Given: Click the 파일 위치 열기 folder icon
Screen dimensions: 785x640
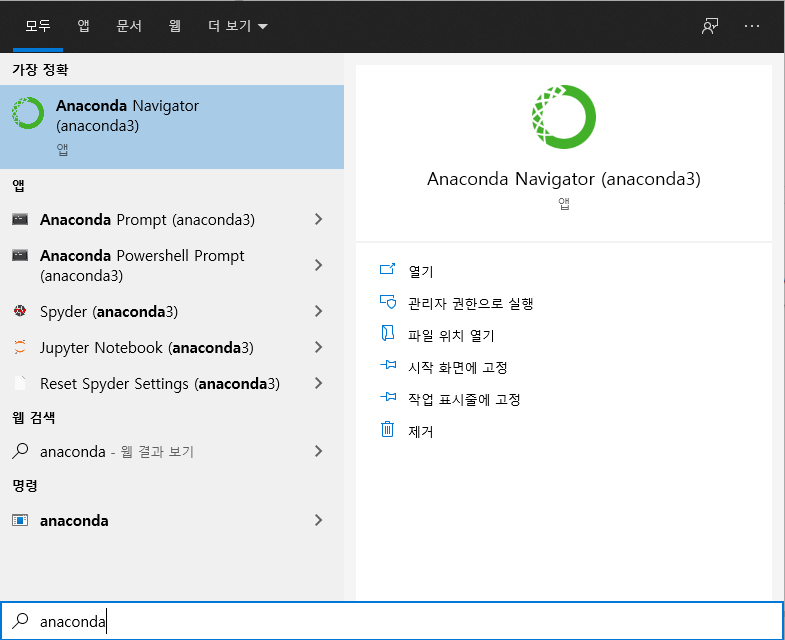Looking at the screenshot, I should point(387,334).
